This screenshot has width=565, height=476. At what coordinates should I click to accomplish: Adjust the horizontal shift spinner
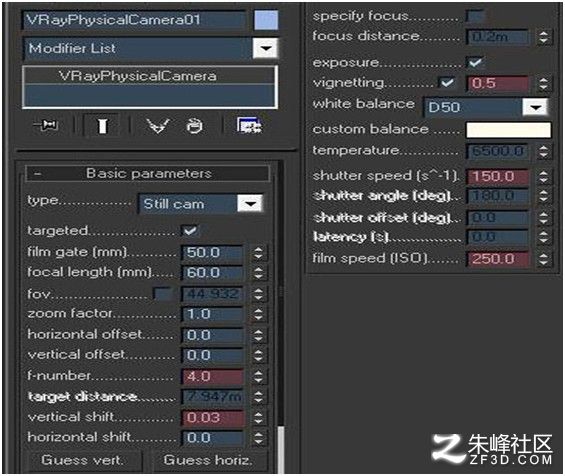tap(258, 438)
